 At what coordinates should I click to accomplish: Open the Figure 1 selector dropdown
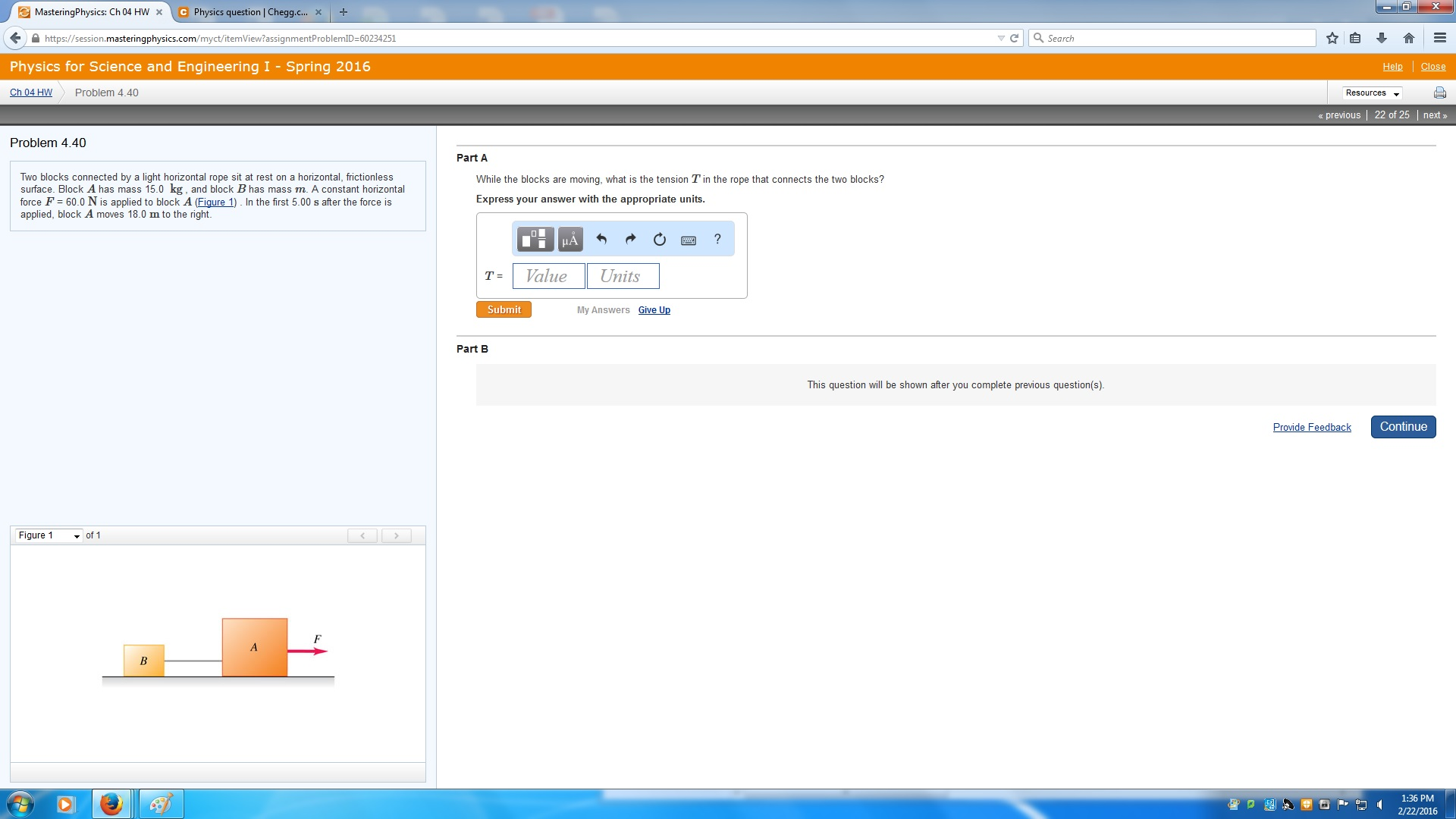[x=49, y=535]
